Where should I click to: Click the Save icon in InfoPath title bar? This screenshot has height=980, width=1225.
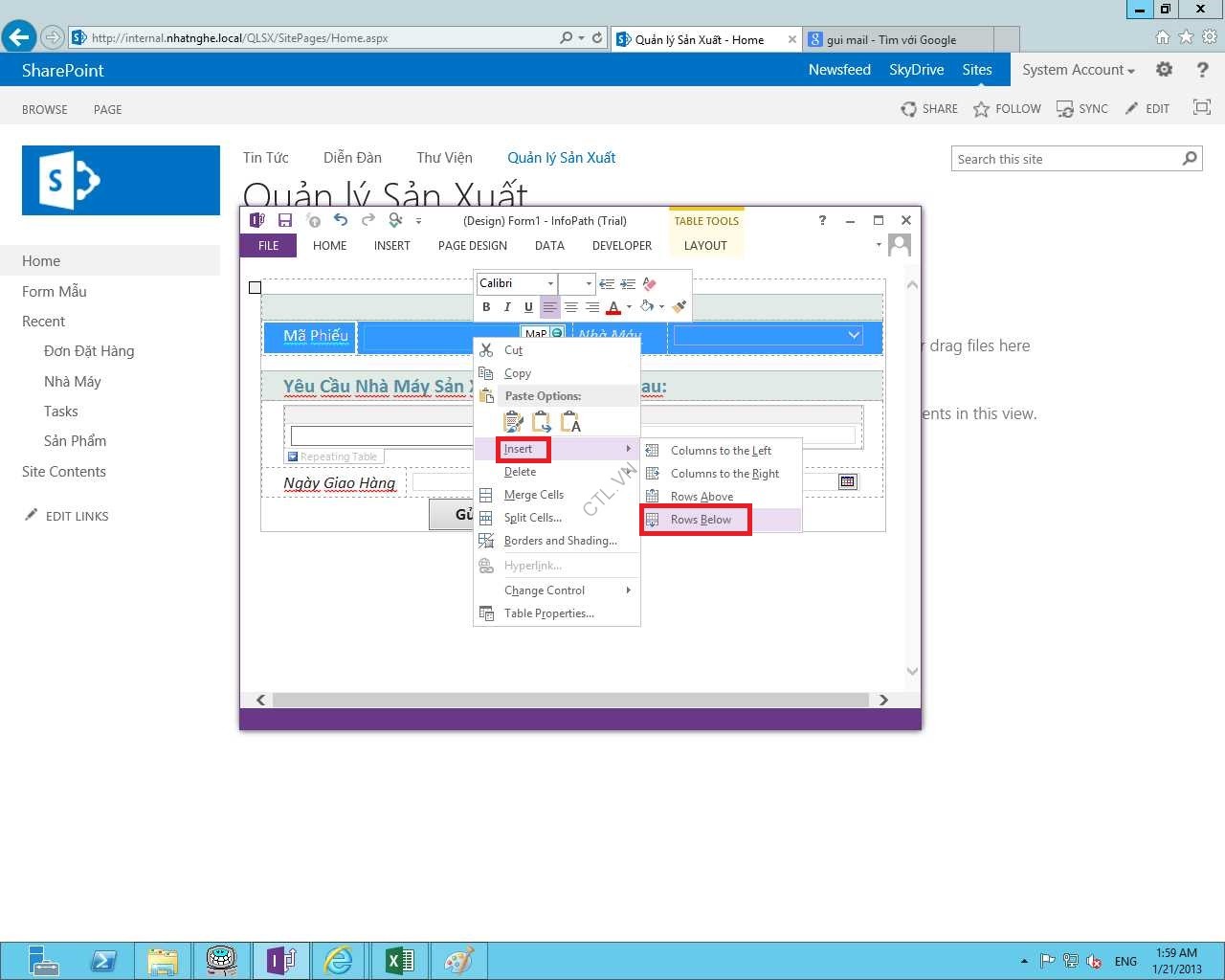(x=284, y=221)
